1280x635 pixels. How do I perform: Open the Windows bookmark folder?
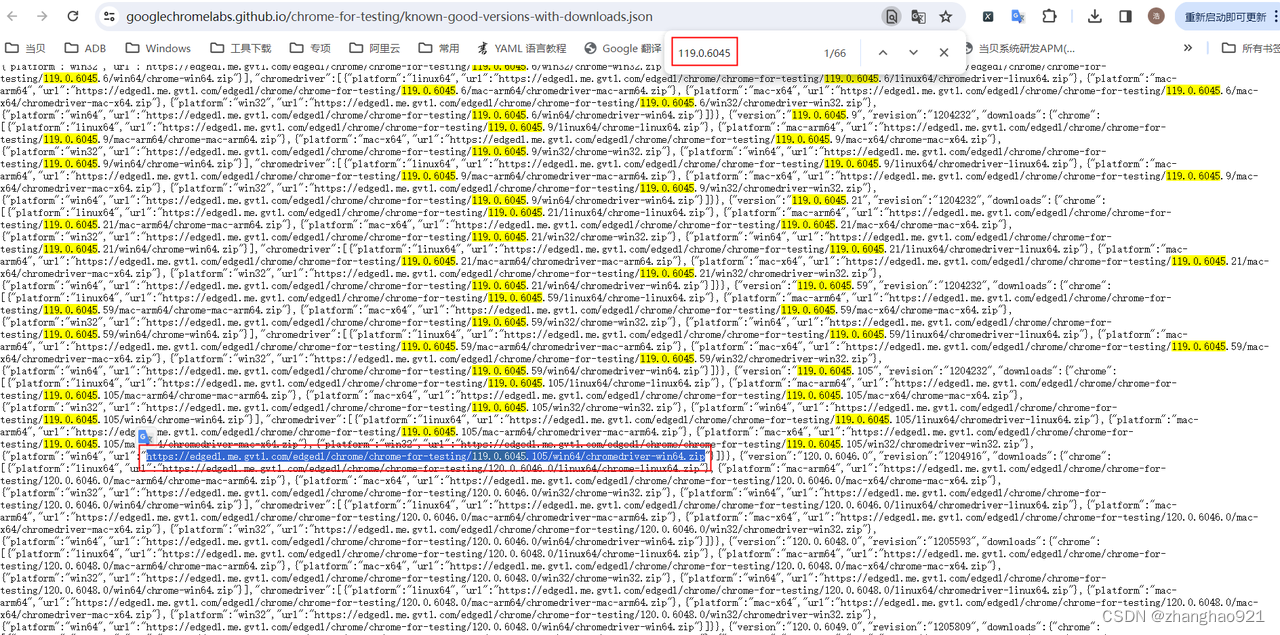tap(157, 48)
